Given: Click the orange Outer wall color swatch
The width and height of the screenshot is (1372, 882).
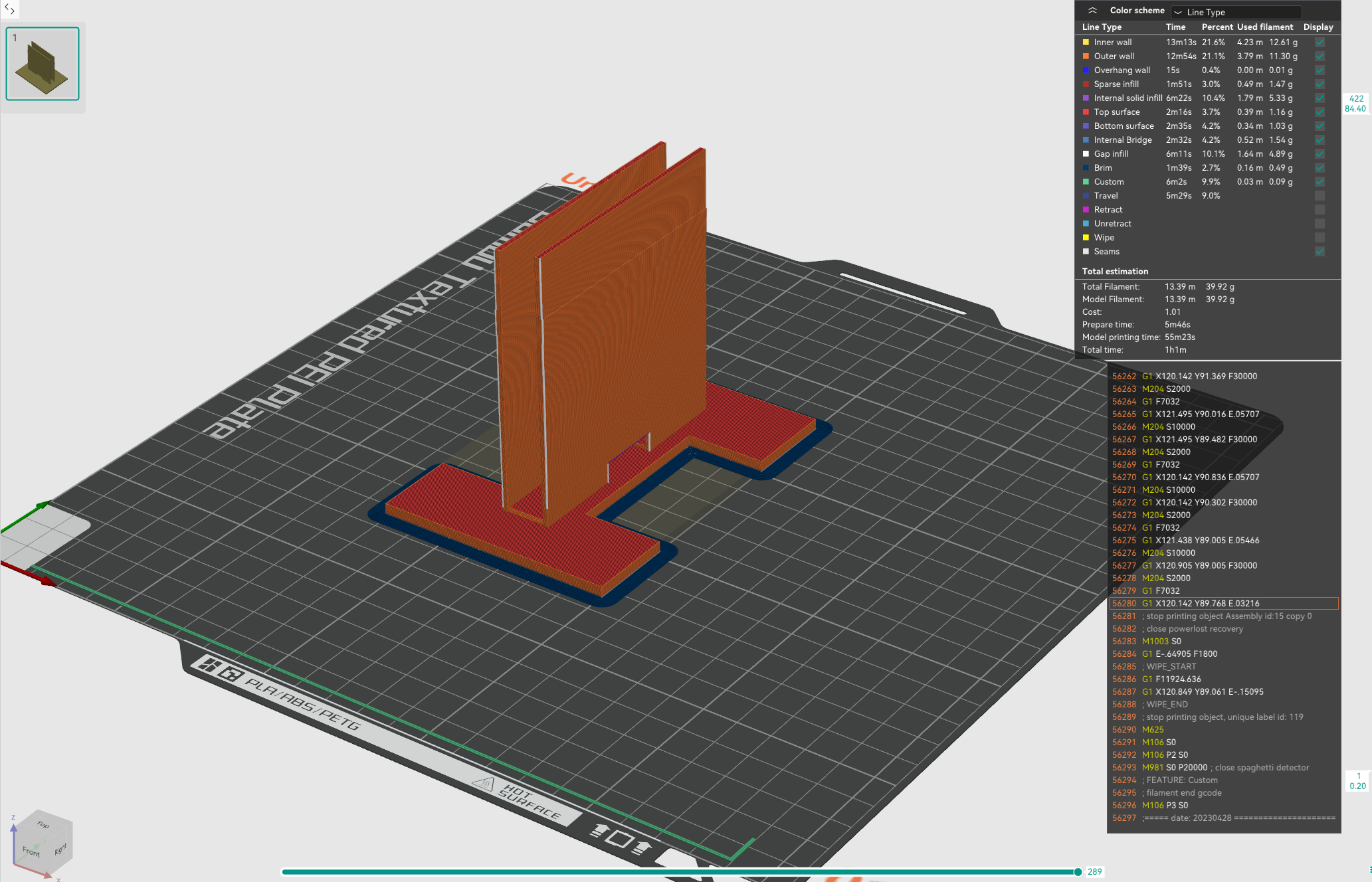Looking at the screenshot, I should point(1086,56).
